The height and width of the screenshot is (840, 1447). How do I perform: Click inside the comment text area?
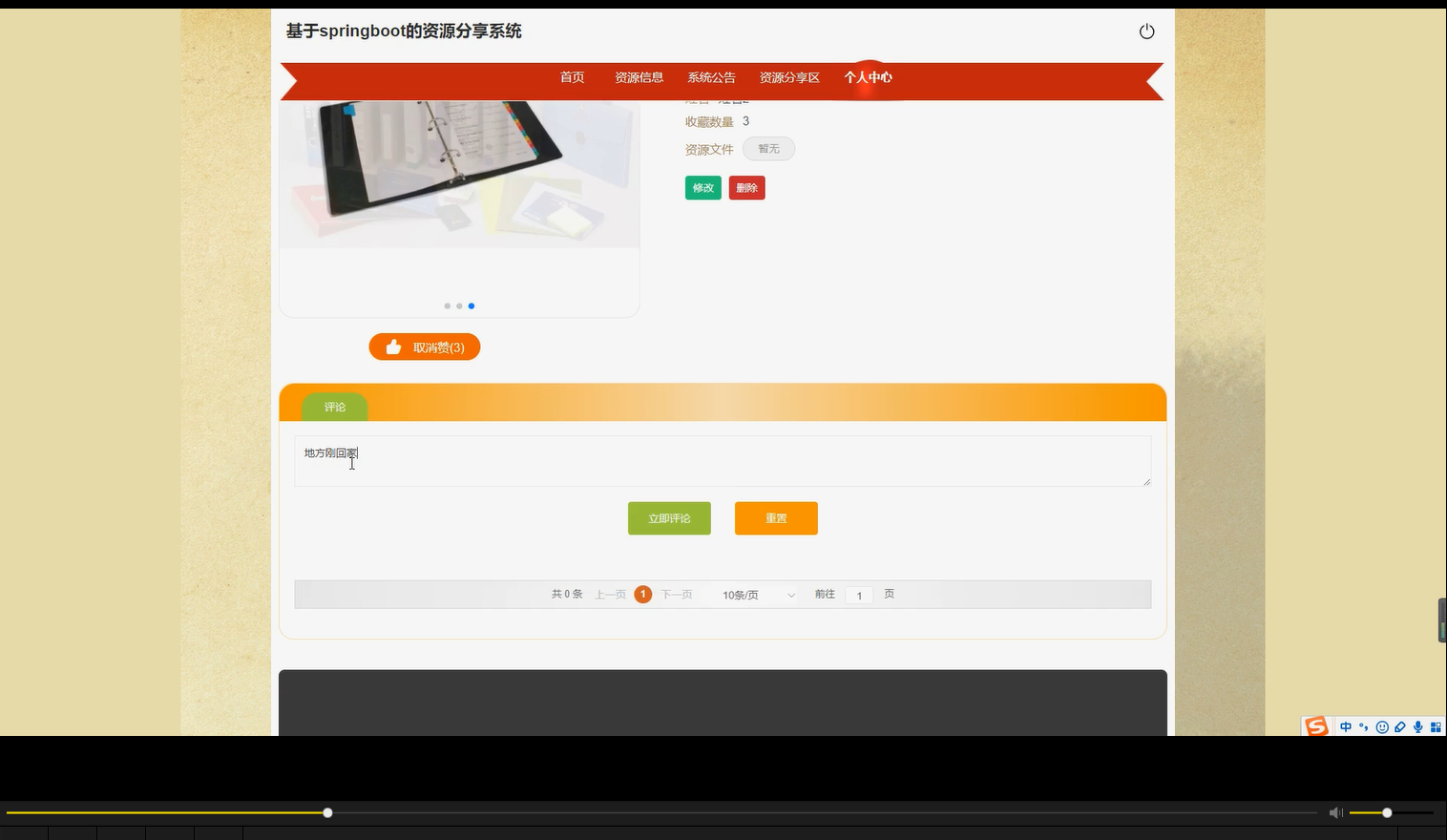click(x=723, y=461)
